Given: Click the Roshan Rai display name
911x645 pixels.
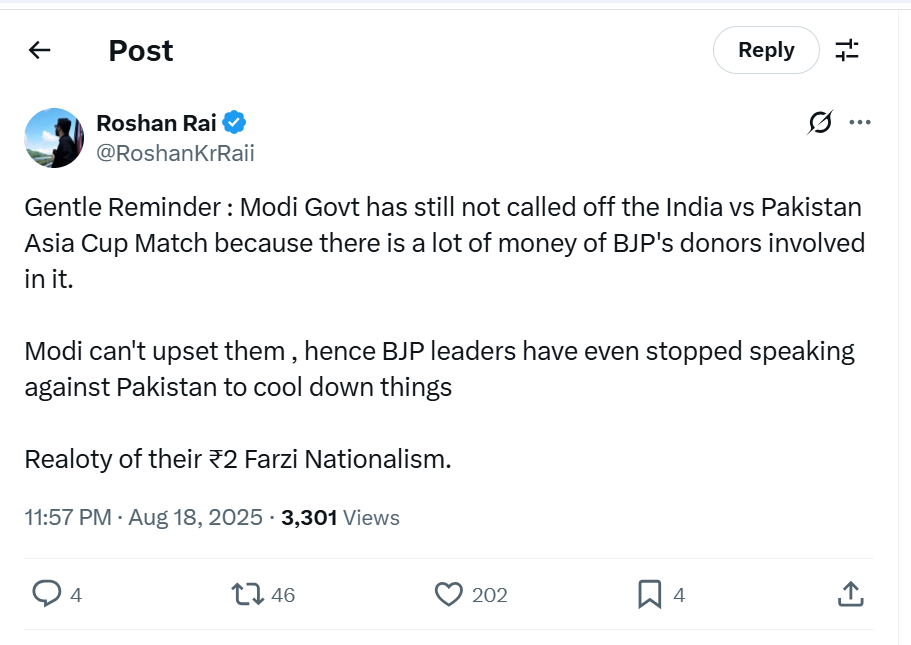Looking at the screenshot, I should click(x=156, y=123).
